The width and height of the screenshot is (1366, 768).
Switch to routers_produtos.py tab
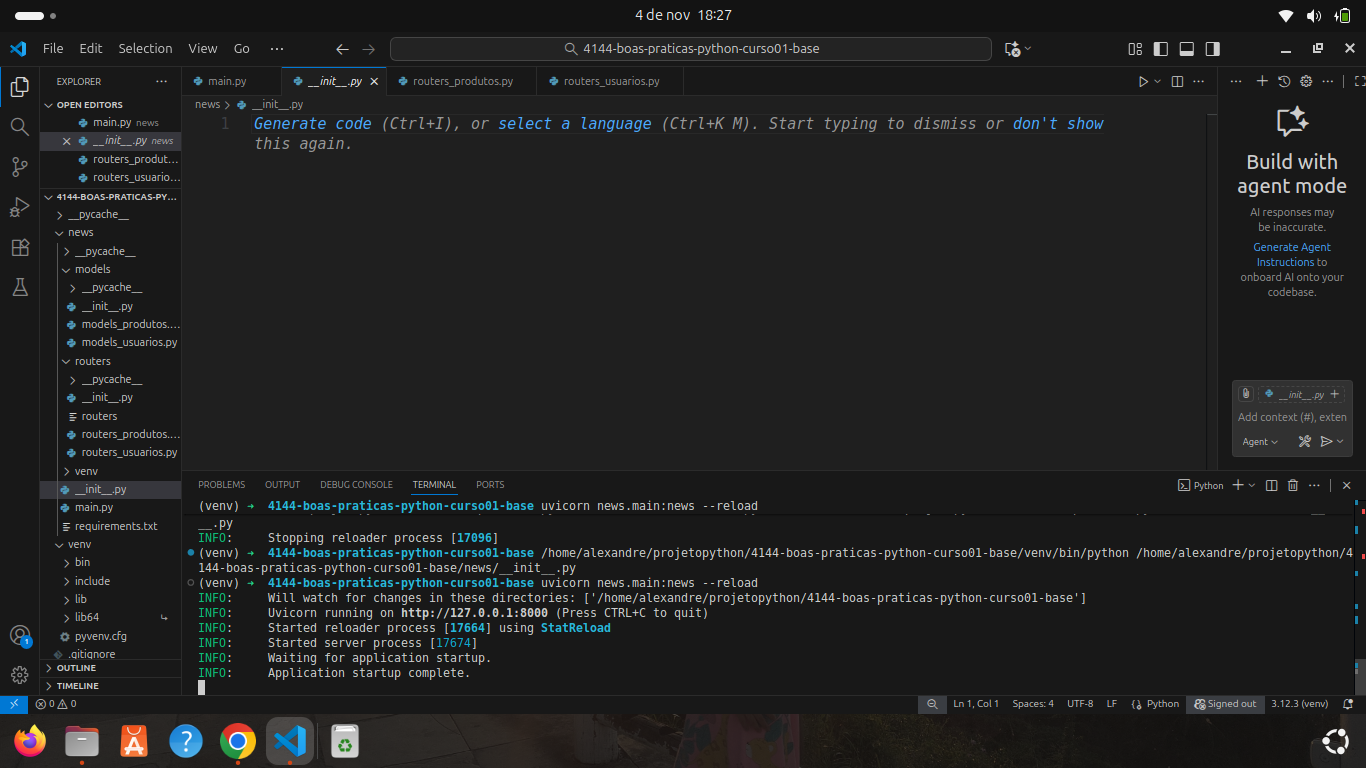tap(462, 81)
